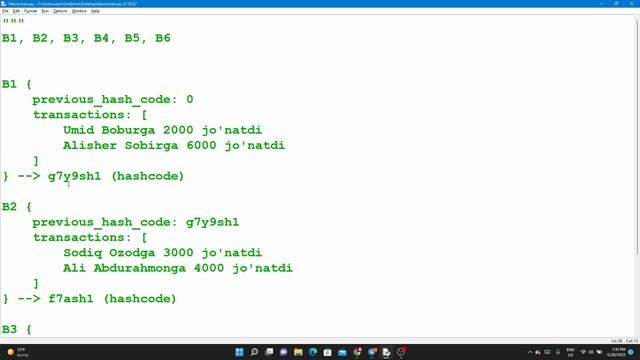Click 'Alisher Sobirga 6000 jo'natdi' line

174,146
